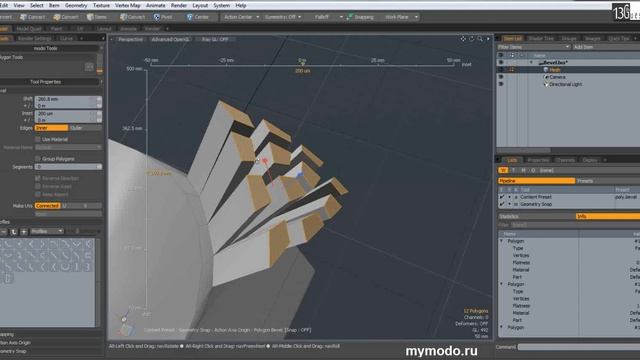Select the Outer edges option

tap(85, 128)
